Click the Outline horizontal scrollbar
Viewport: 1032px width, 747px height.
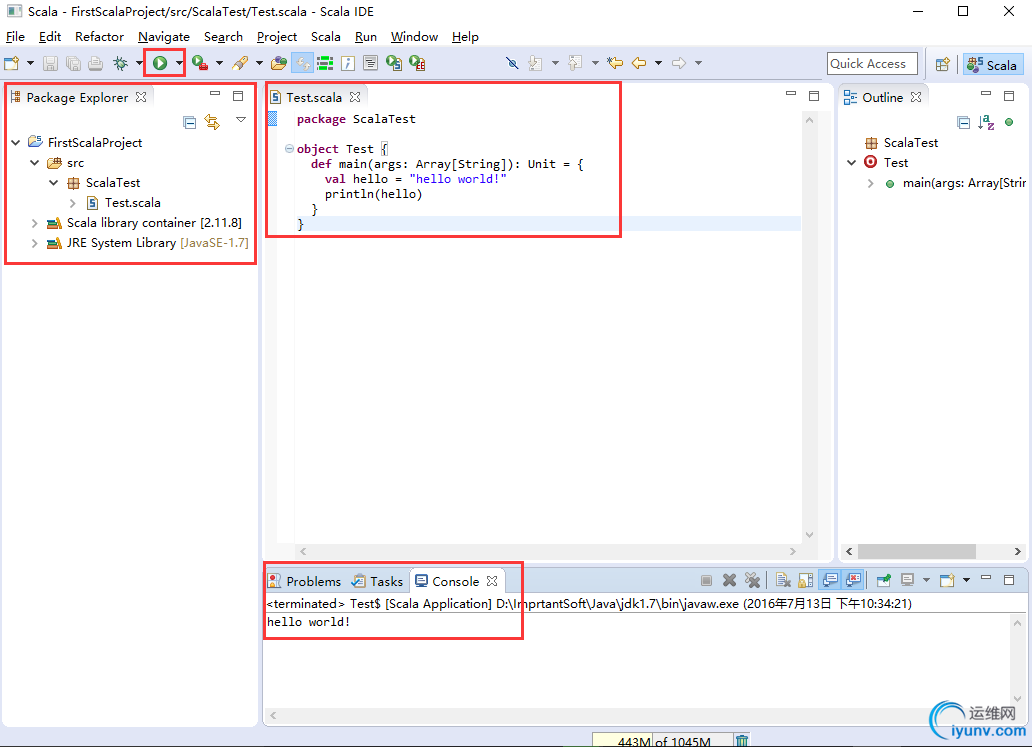(916, 551)
